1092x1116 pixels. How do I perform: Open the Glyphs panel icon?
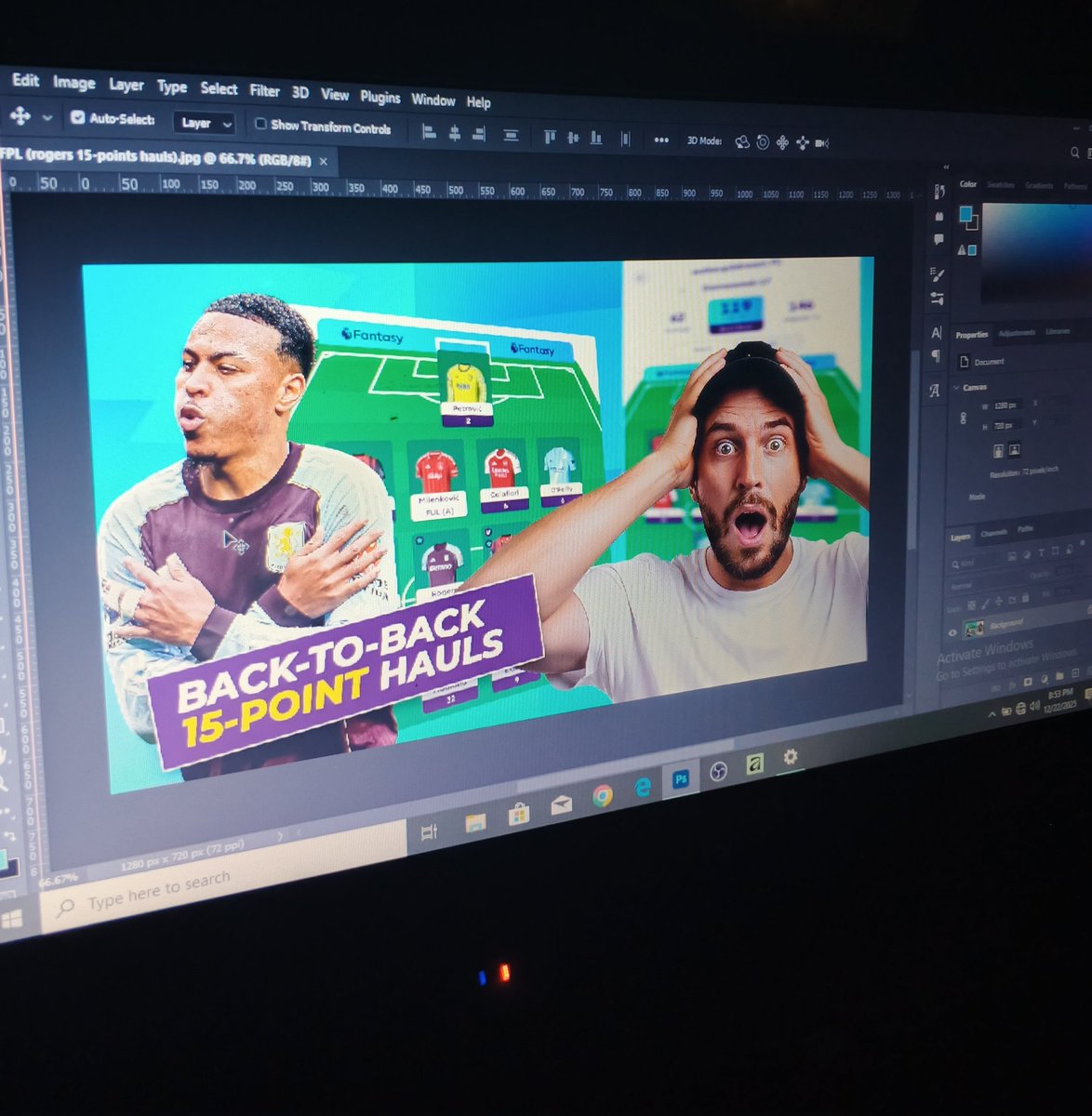935,391
